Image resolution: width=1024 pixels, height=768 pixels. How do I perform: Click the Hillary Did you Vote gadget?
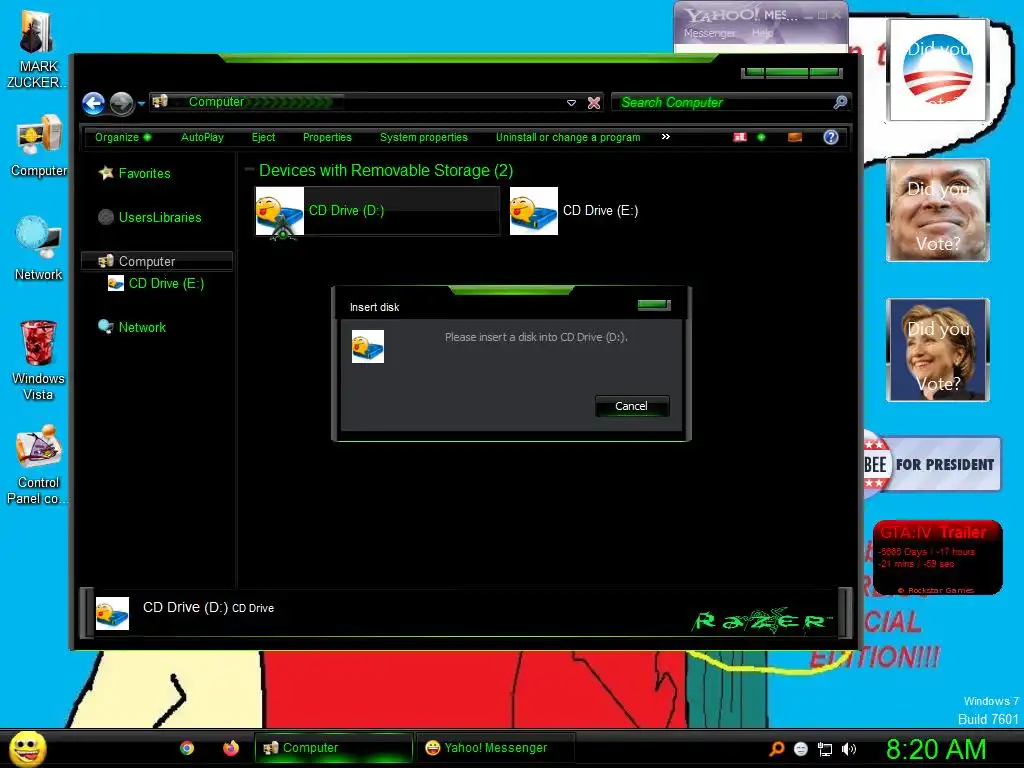[938, 349]
